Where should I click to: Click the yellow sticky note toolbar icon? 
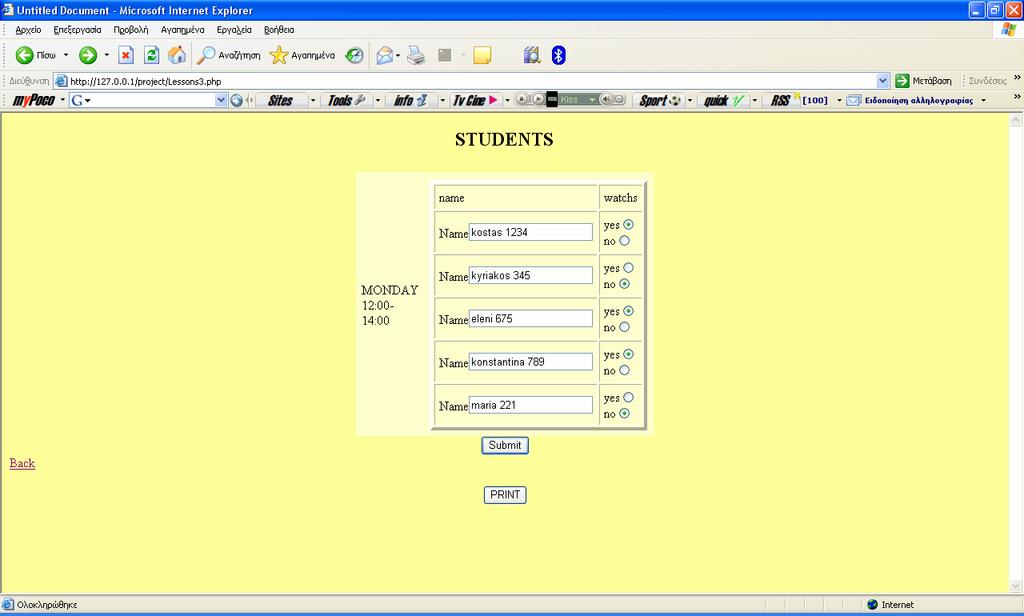coord(482,56)
